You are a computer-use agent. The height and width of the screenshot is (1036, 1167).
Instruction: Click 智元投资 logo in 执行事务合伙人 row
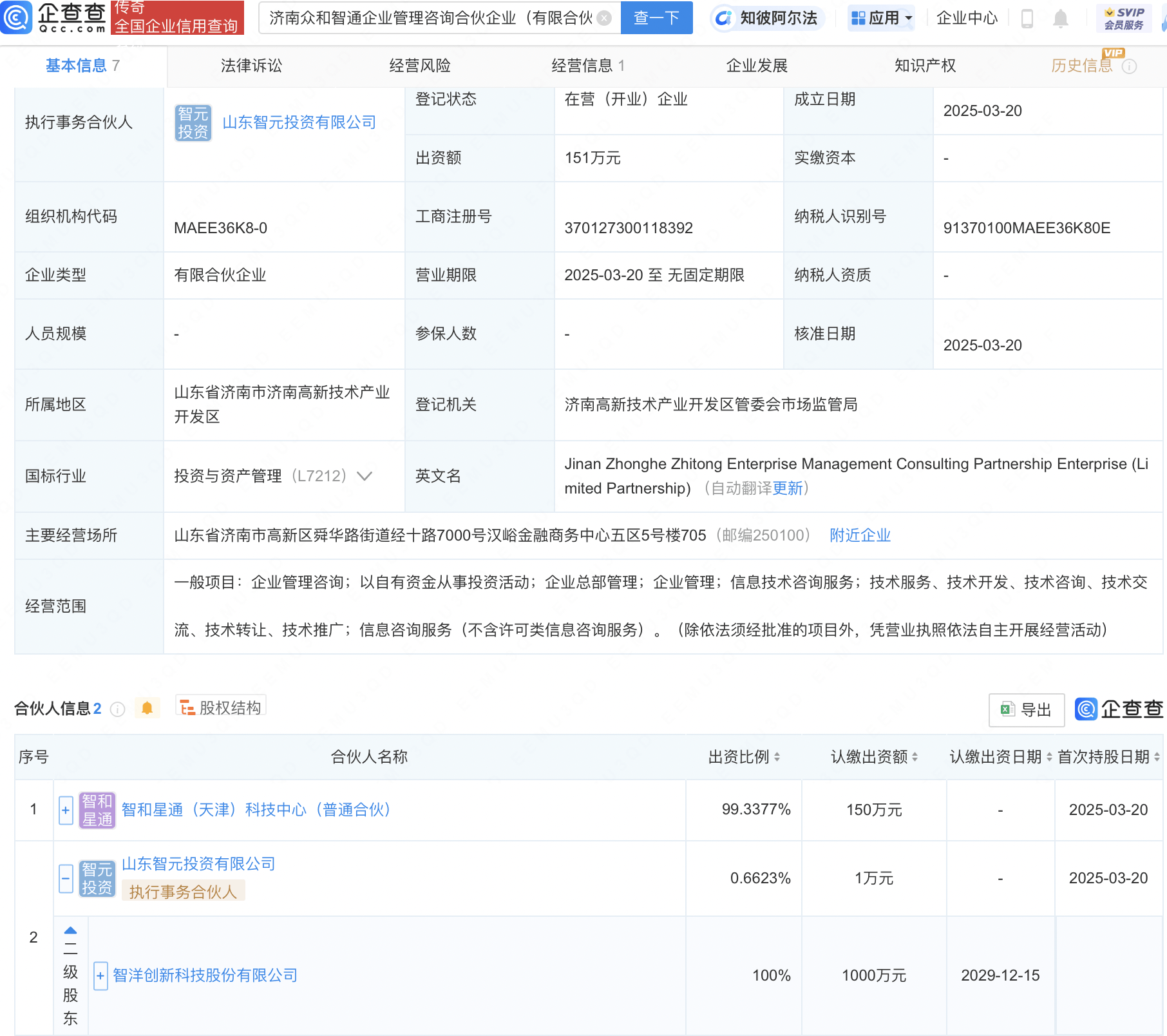(193, 123)
